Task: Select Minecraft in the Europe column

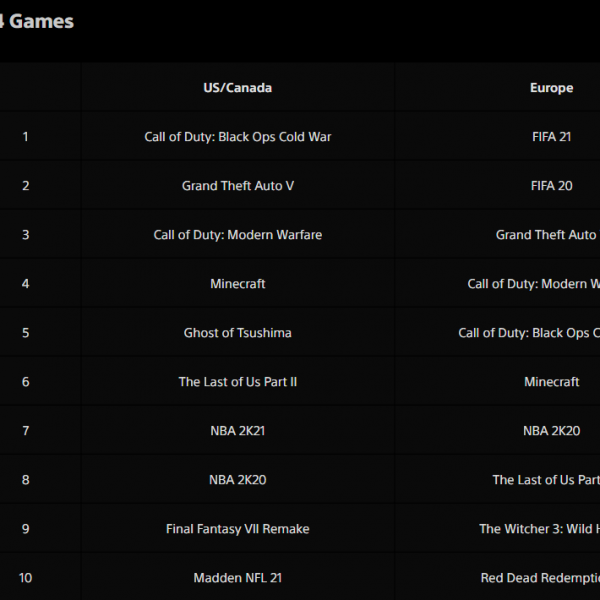Action: pos(551,382)
